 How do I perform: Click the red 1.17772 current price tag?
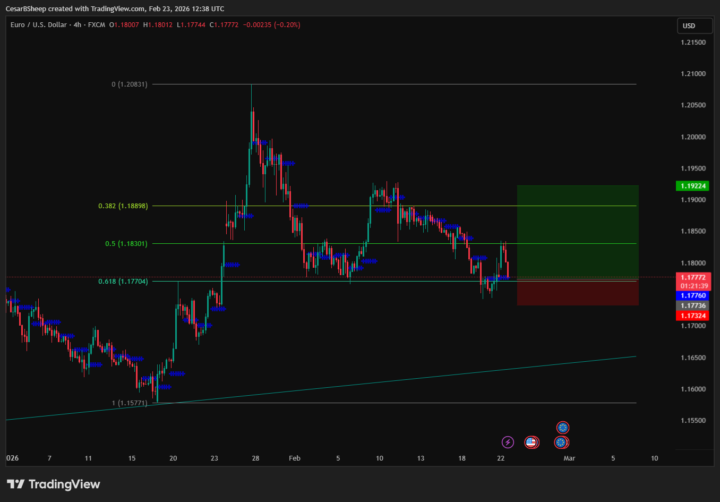pos(693,277)
